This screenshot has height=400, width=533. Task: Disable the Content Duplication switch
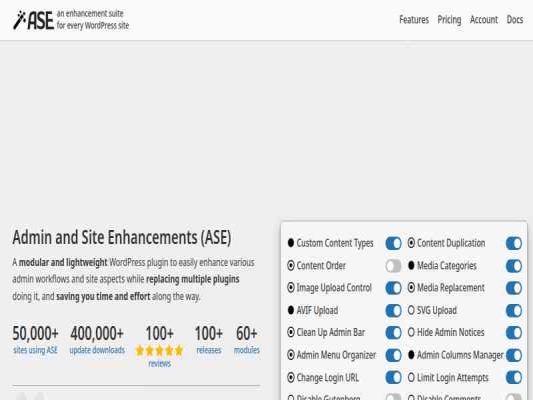pos(514,243)
